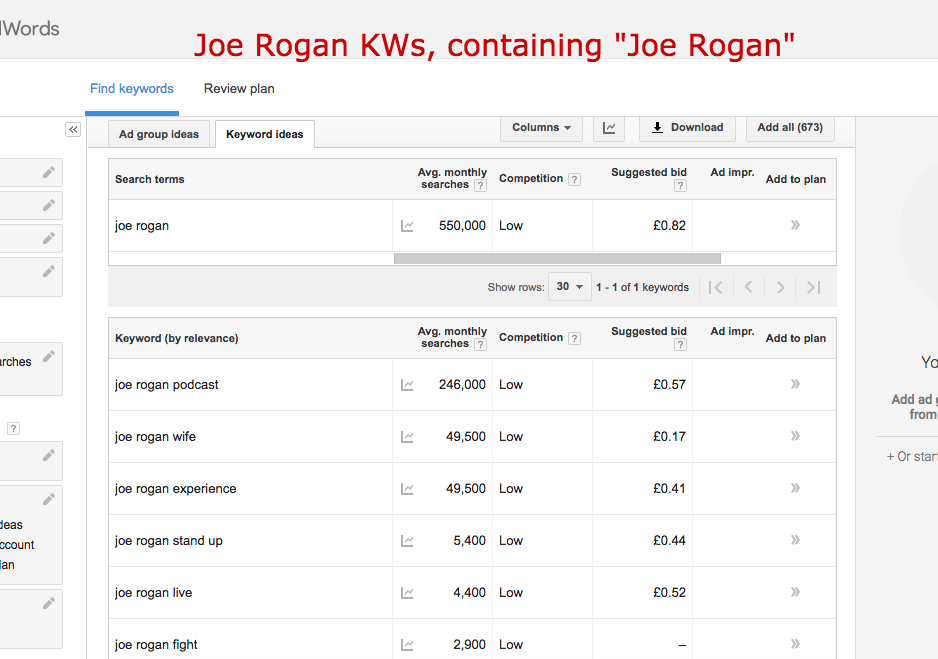
Task: Open trend chart icon for joe rogan podcast
Action: tap(407, 385)
